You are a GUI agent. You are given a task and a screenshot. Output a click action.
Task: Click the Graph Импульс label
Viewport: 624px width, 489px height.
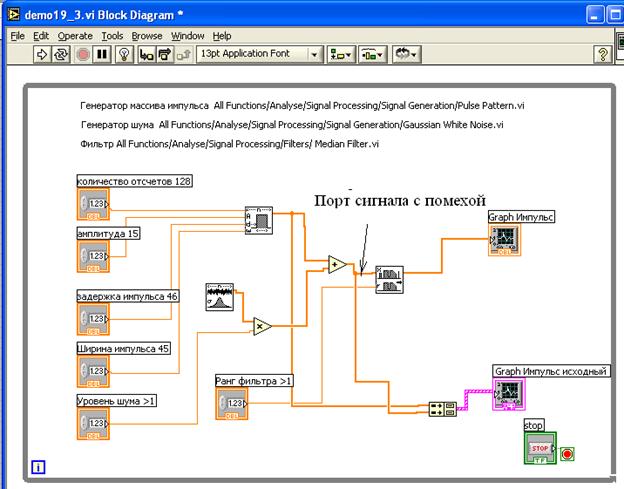click(521, 217)
